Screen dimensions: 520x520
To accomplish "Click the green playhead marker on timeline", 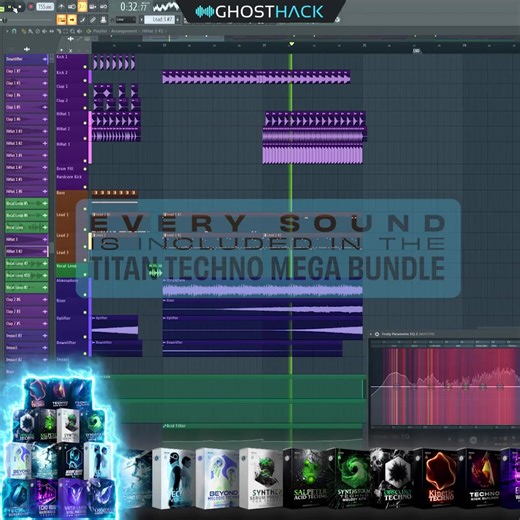I will coord(291,44).
